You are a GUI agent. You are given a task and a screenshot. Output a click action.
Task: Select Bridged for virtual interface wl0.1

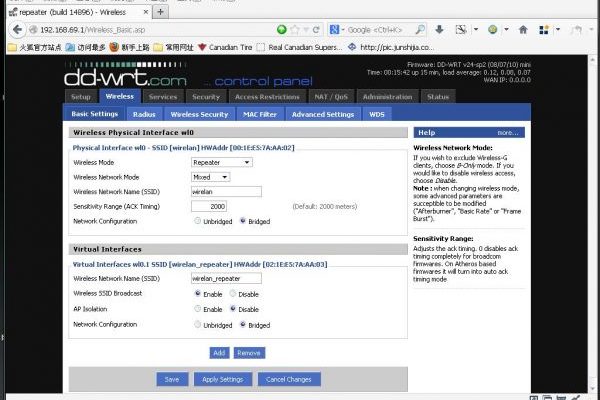[243, 325]
